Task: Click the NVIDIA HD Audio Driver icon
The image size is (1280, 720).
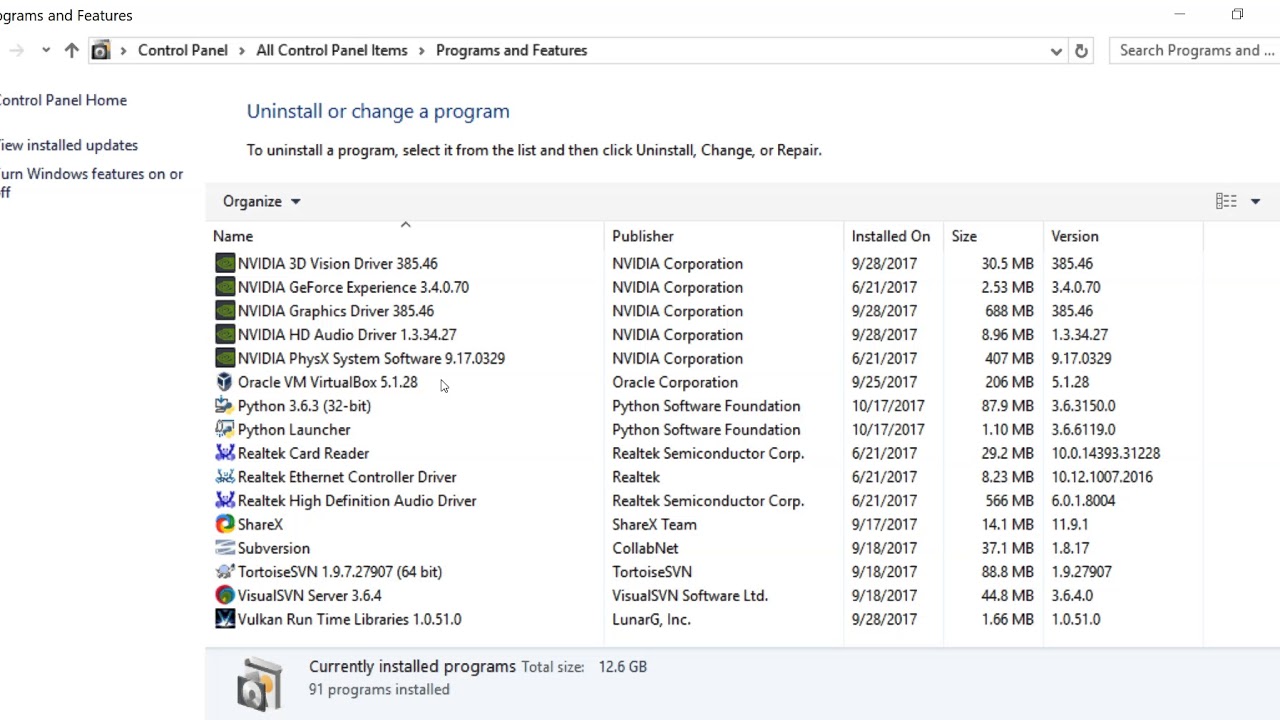Action: pos(225,335)
